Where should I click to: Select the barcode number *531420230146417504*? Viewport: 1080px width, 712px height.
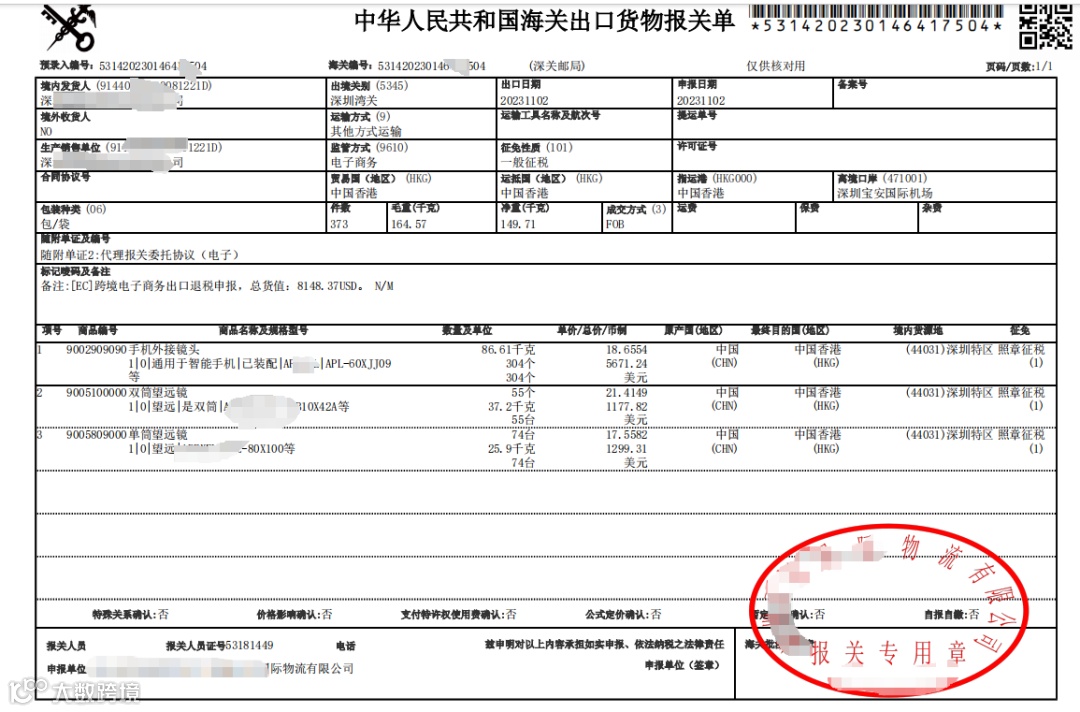[876, 26]
